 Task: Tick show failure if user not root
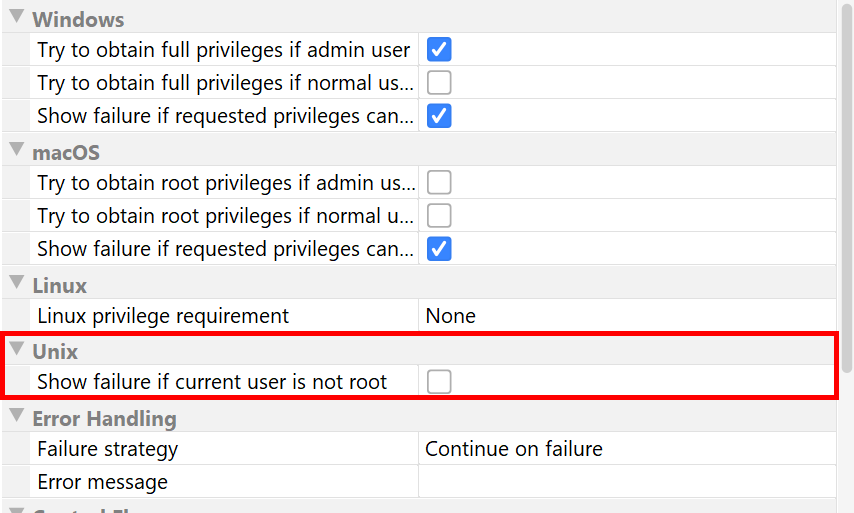[439, 381]
